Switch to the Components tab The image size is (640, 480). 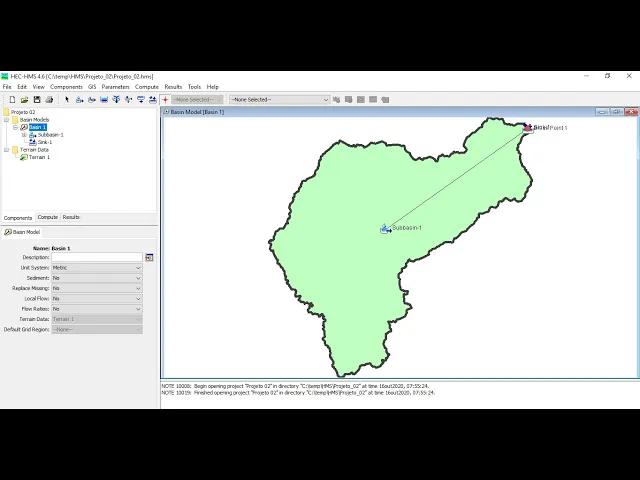point(18,218)
